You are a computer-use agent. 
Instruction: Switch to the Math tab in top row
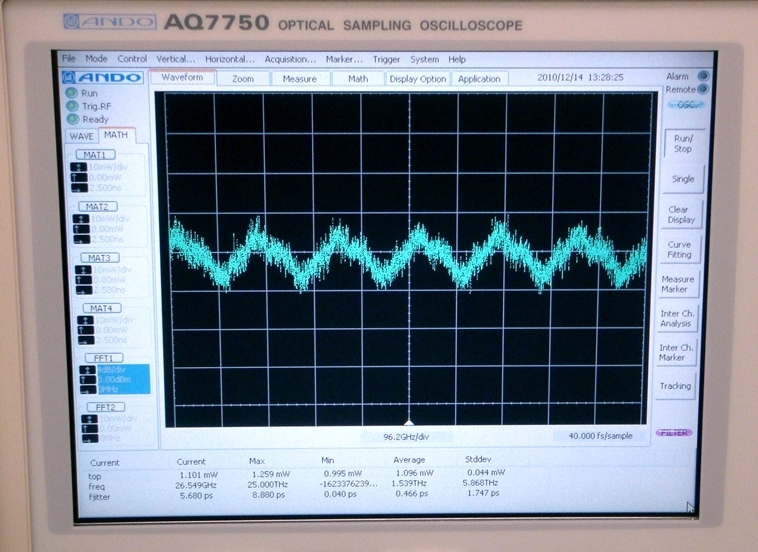358,79
